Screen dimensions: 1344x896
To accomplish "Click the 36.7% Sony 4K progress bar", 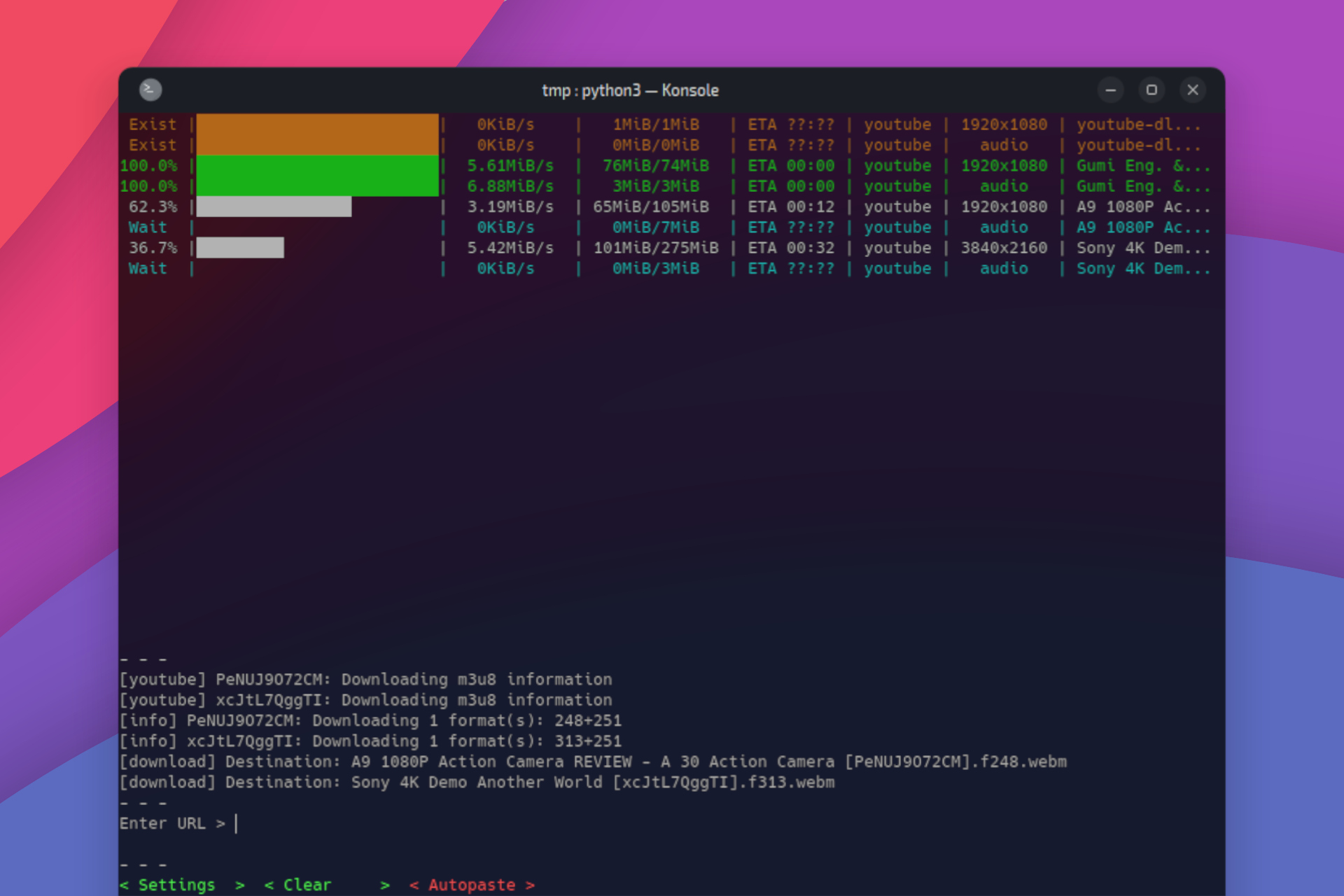I will click(240, 248).
